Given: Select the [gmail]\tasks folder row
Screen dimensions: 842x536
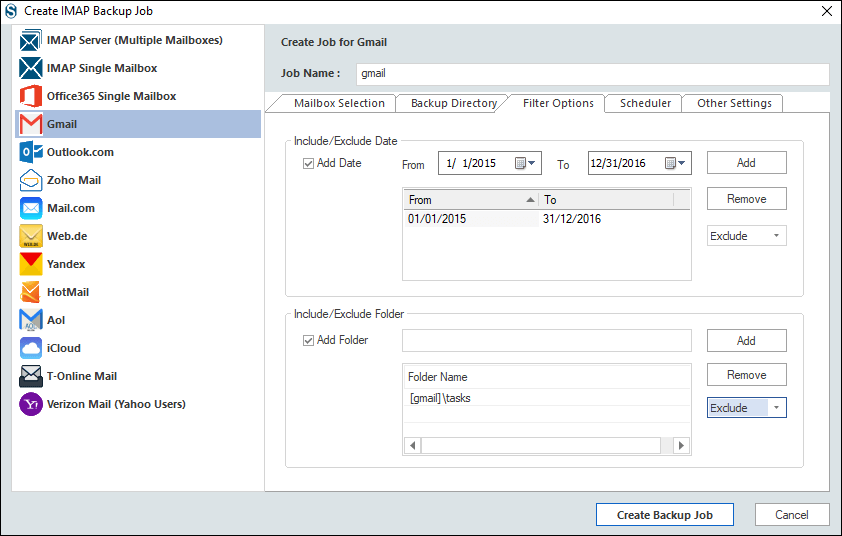Looking at the screenshot, I should pos(547,398).
